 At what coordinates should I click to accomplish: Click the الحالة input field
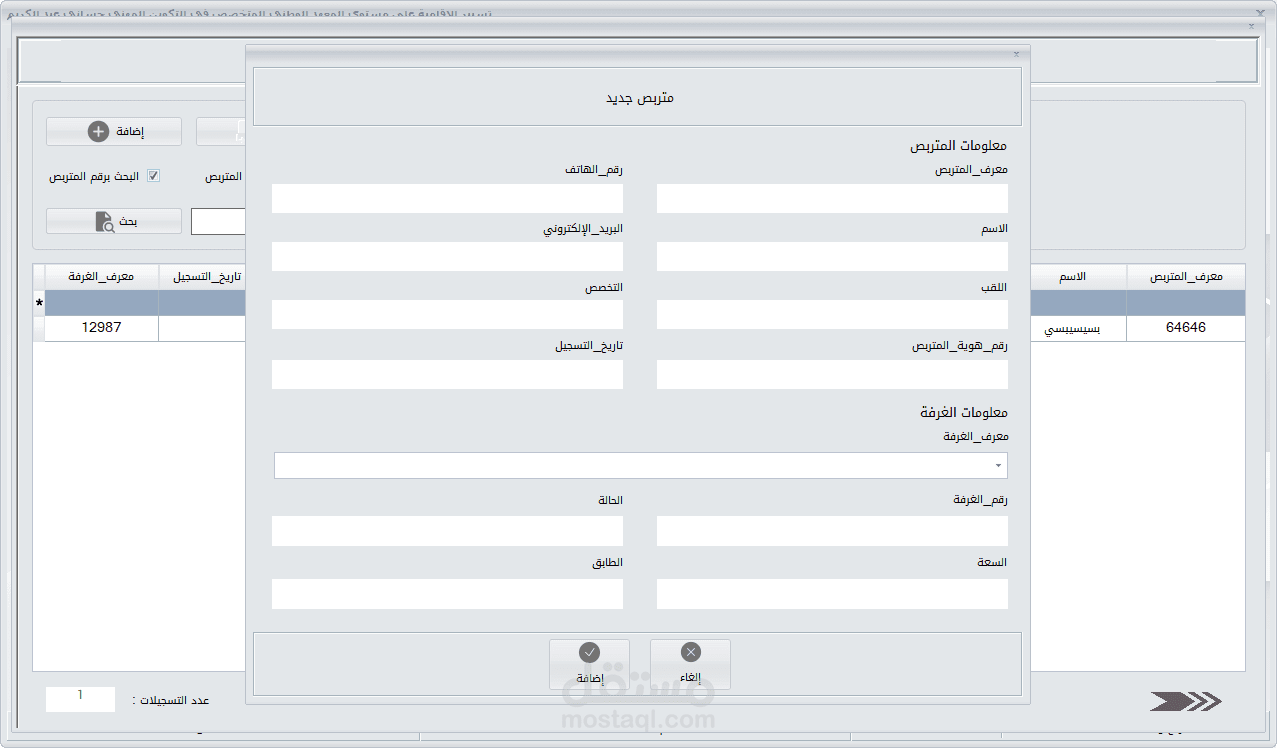[x=447, y=531]
